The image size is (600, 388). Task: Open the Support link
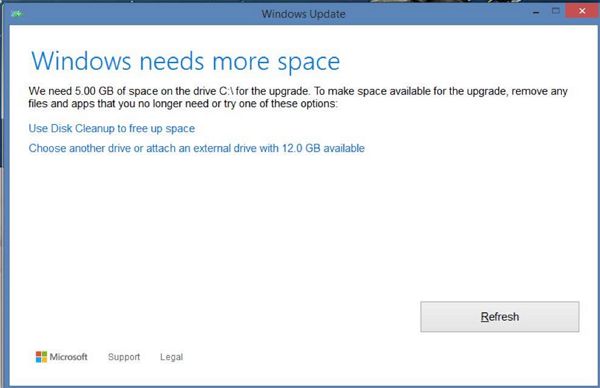point(124,357)
